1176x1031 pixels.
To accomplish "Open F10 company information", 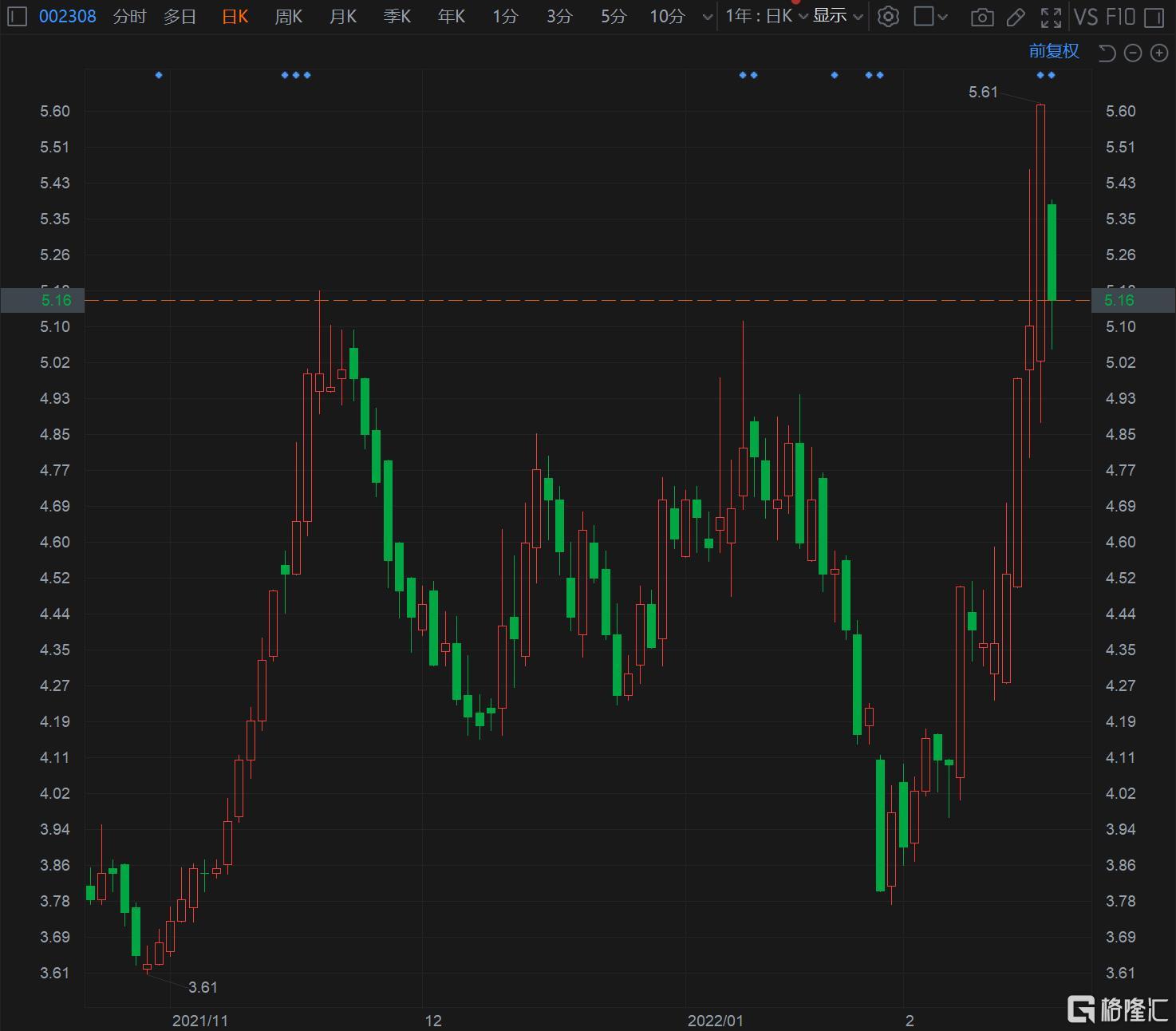I will (x=1120, y=17).
